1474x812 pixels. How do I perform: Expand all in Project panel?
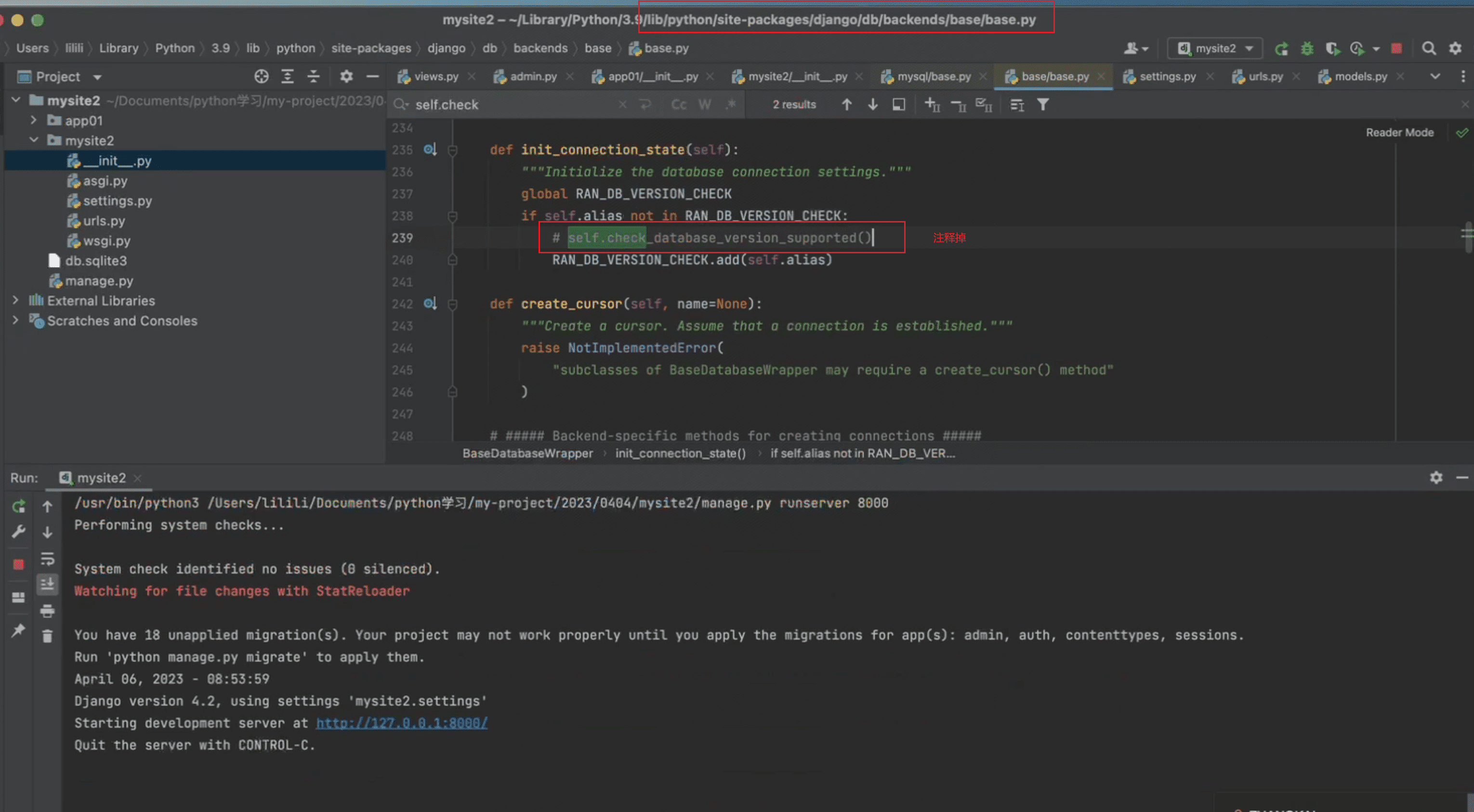coord(287,76)
